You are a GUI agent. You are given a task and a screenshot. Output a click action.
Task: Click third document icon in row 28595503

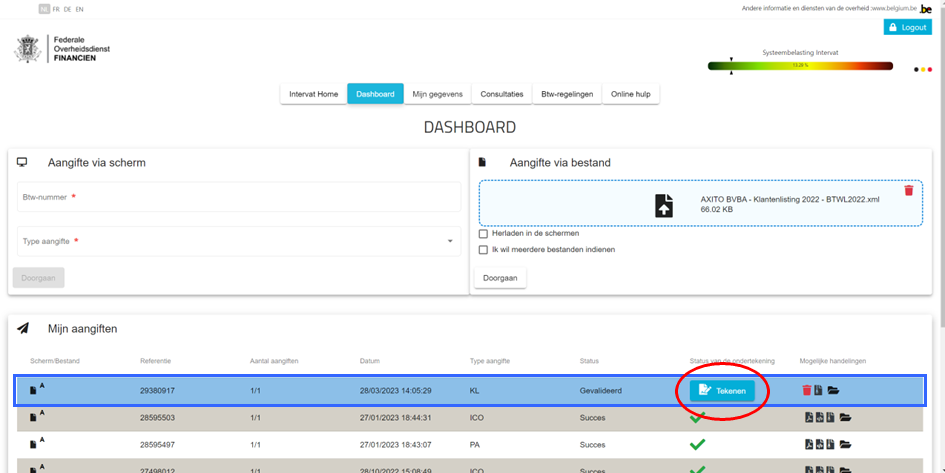(x=830, y=418)
